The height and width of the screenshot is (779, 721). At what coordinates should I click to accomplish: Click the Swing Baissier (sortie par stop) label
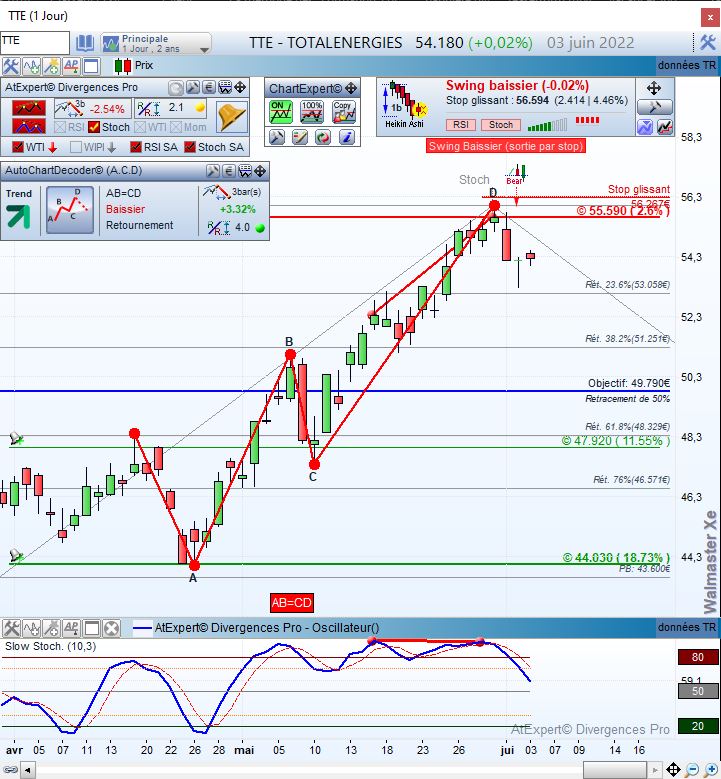(x=505, y=146)
